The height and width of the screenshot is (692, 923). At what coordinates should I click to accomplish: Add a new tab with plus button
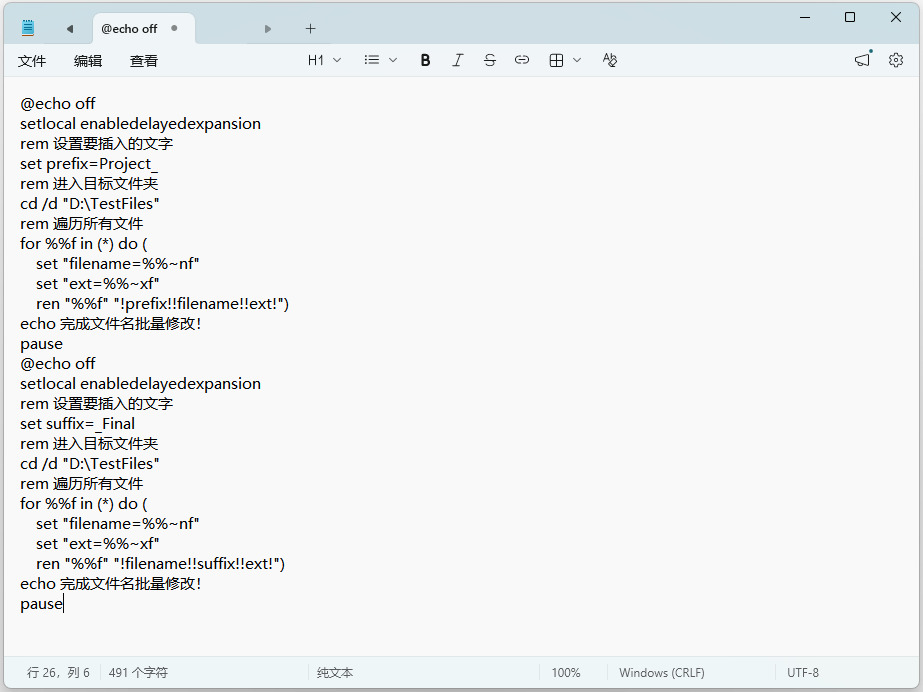click(310, 28)
